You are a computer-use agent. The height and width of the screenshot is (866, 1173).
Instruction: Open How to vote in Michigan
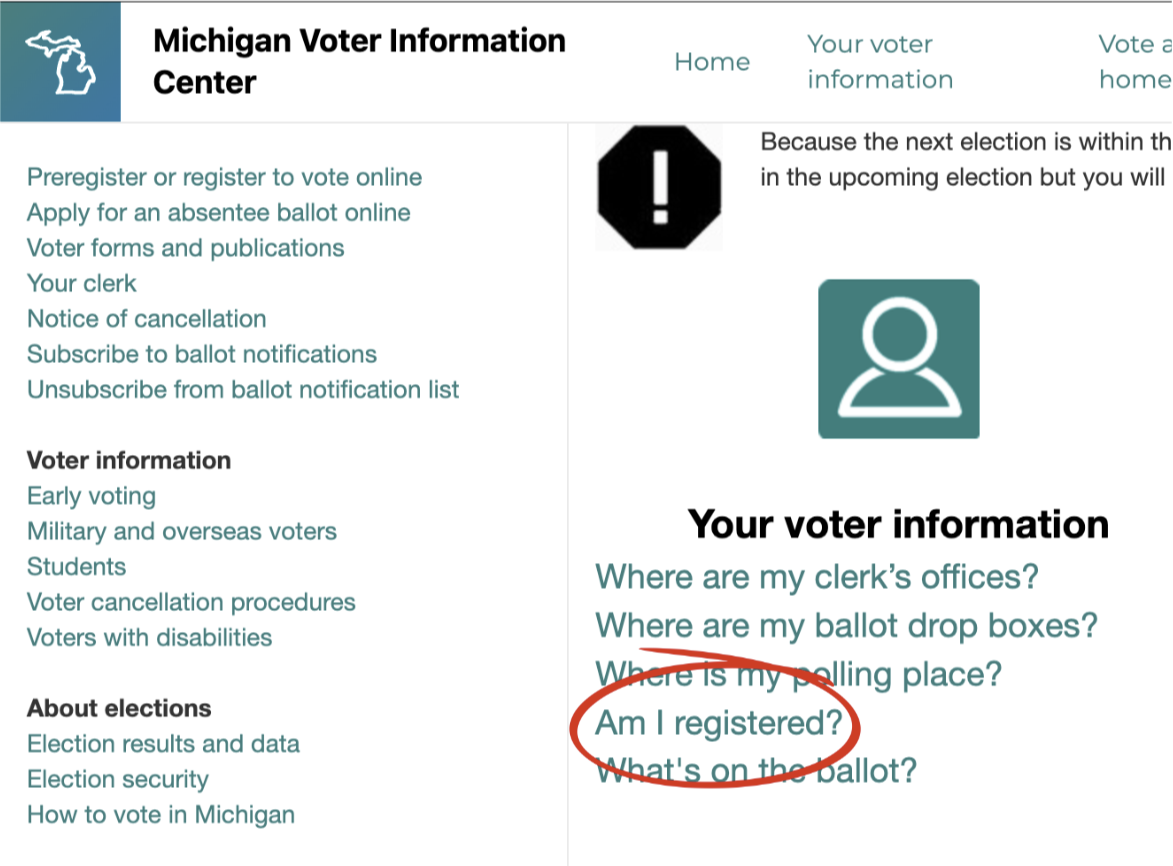(160, 814)
